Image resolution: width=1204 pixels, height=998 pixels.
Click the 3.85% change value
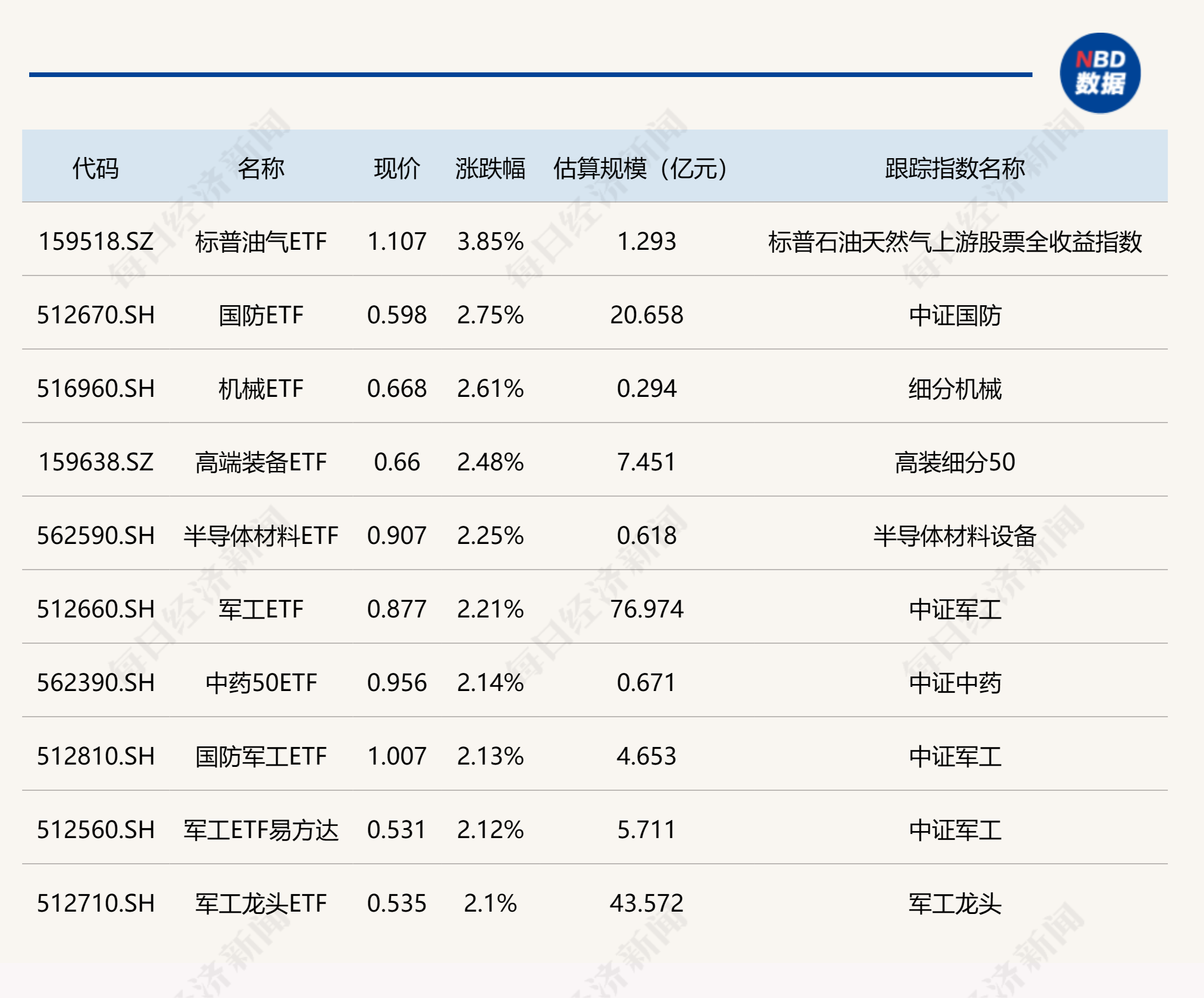point(490,242)
